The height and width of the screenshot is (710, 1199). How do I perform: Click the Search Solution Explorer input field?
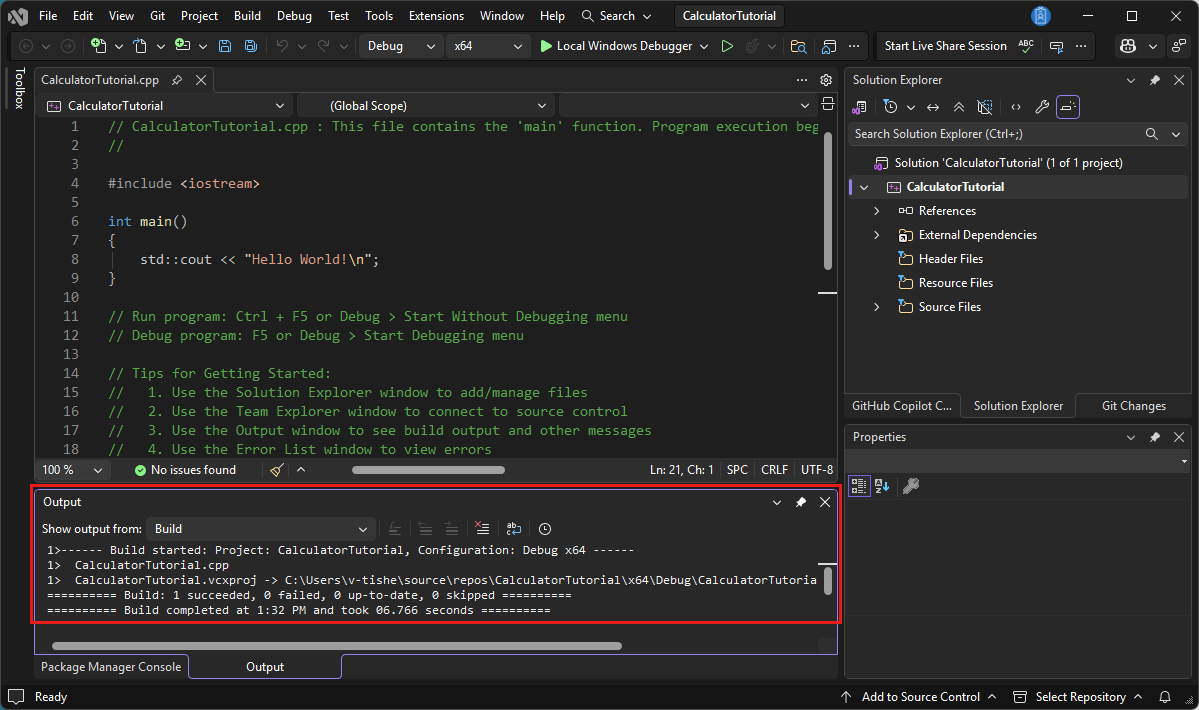coord(997,134)
